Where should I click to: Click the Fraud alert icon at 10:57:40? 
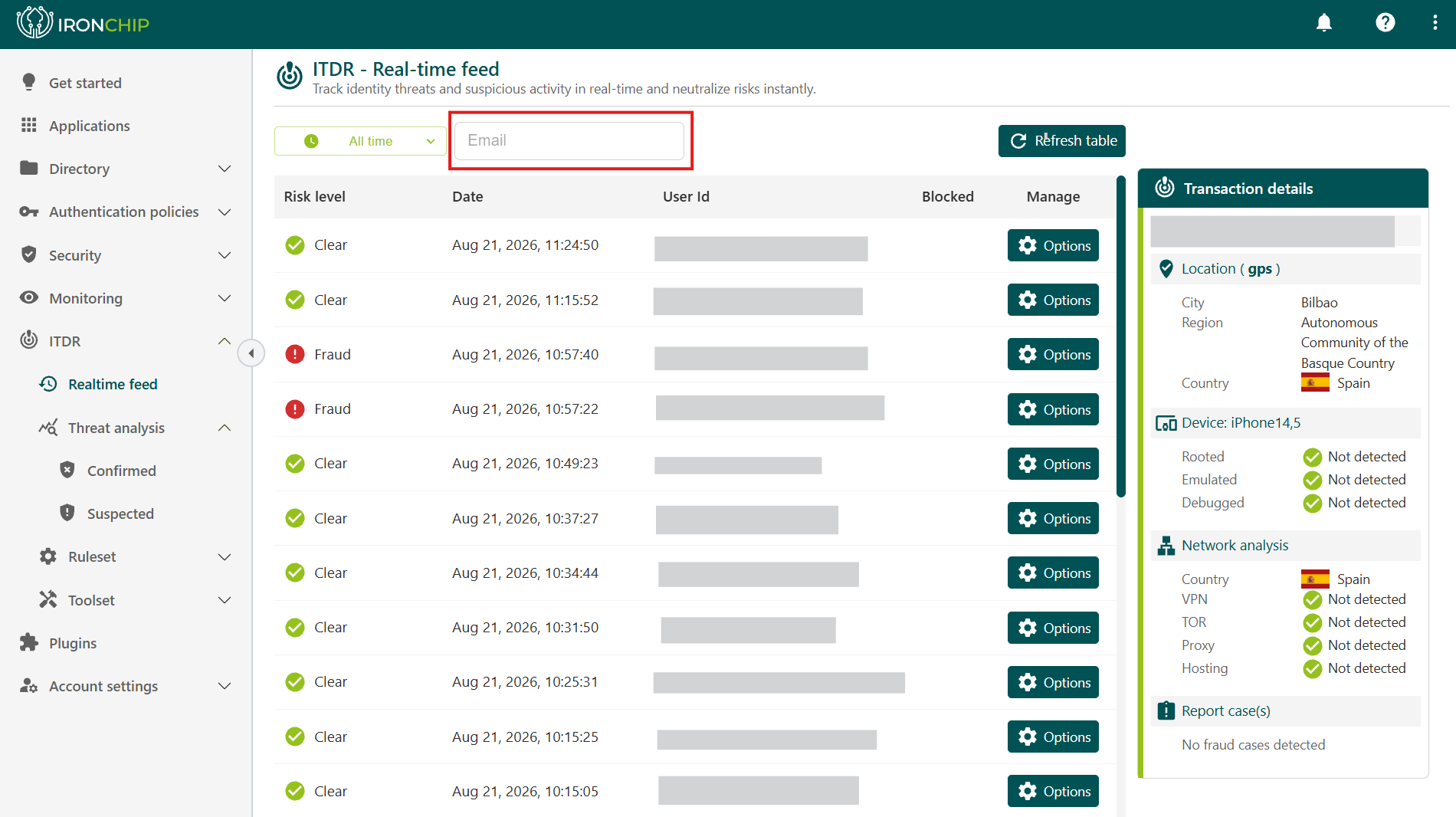[x=295, y=354]
